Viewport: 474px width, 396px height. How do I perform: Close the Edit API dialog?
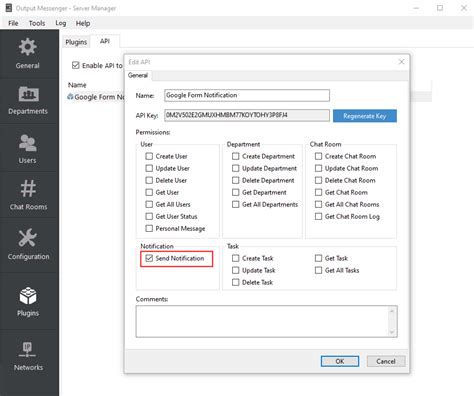click(401, 62)
